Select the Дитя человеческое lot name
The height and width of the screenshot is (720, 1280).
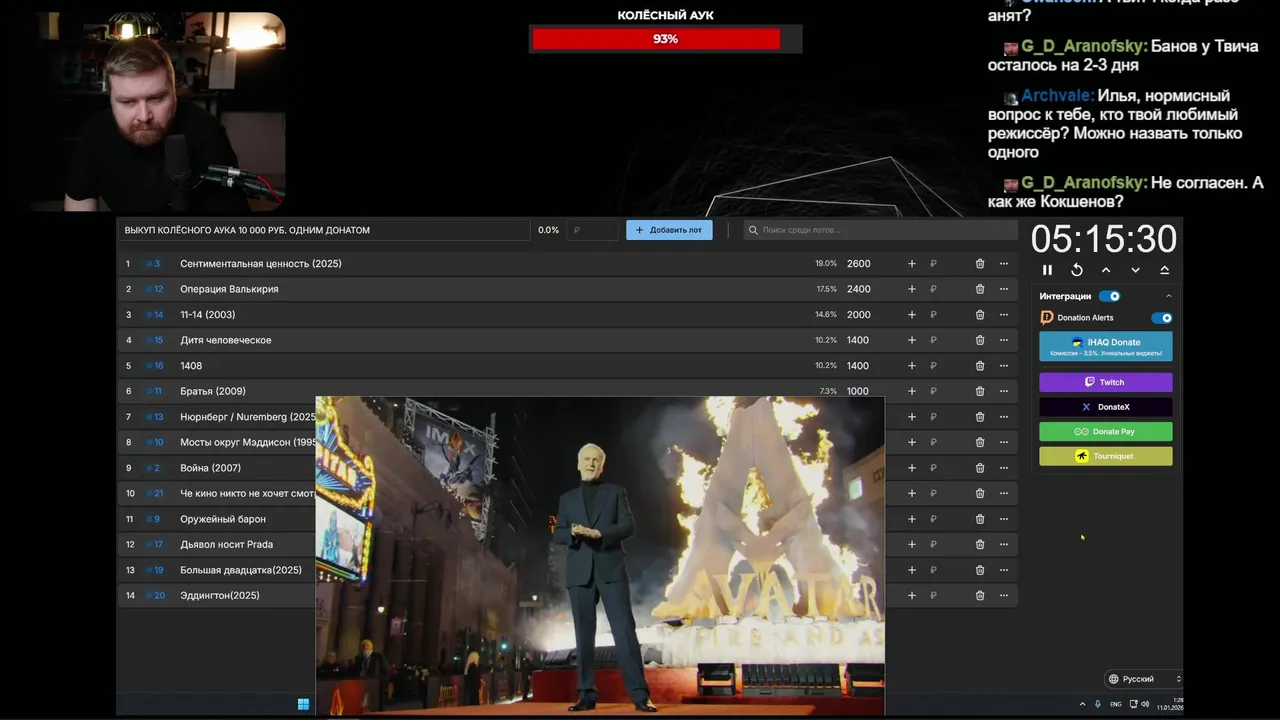click(x=226, y=340)
